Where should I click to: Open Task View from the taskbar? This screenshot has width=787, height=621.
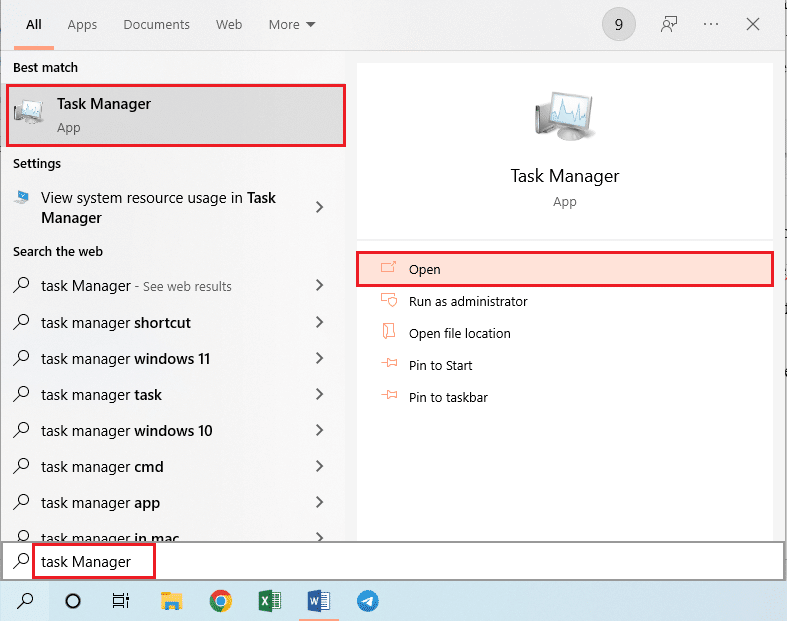[121, 601]
